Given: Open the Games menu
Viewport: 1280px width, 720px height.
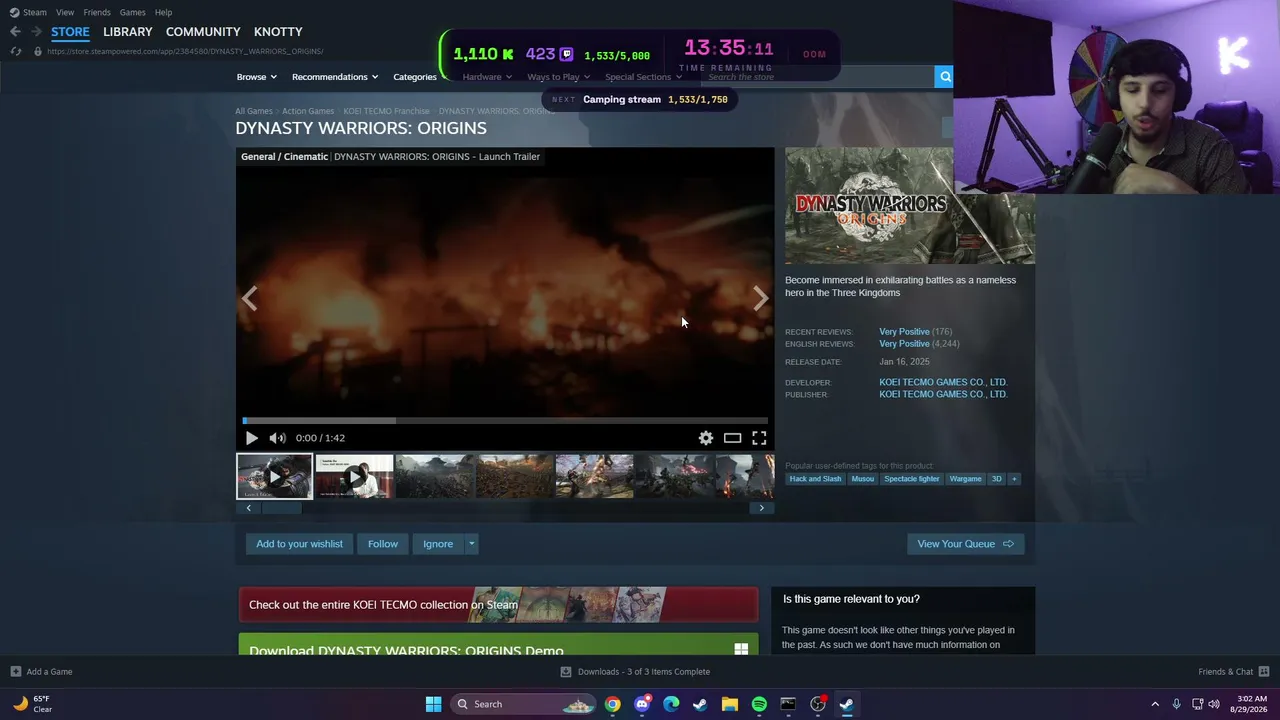Looking at the screenshot, I should pyautogui.click(x=133, y=12).
